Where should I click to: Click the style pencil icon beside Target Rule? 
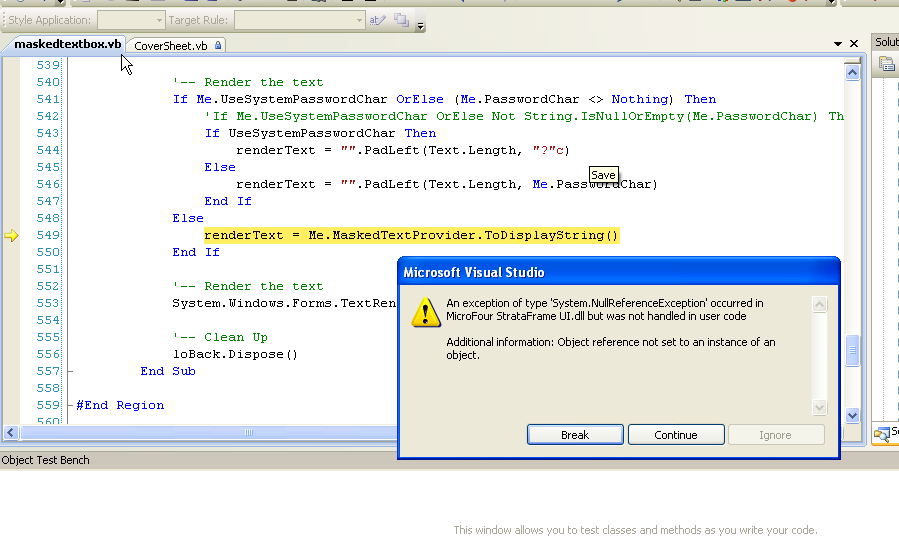(377, 20)
